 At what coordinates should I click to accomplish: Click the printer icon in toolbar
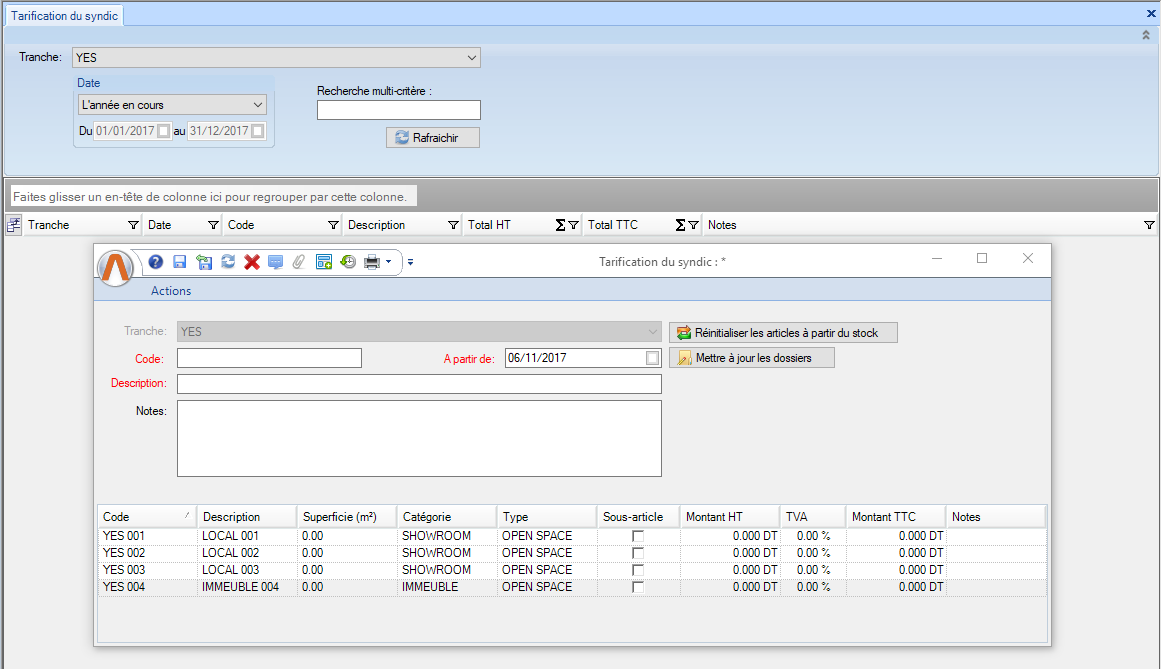pos(372,262)
